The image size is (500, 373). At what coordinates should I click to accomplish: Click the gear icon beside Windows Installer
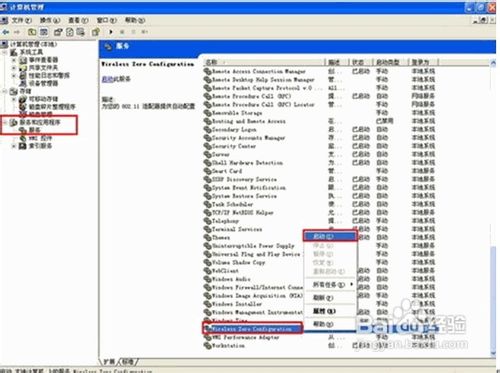click(x=208, y=304)
